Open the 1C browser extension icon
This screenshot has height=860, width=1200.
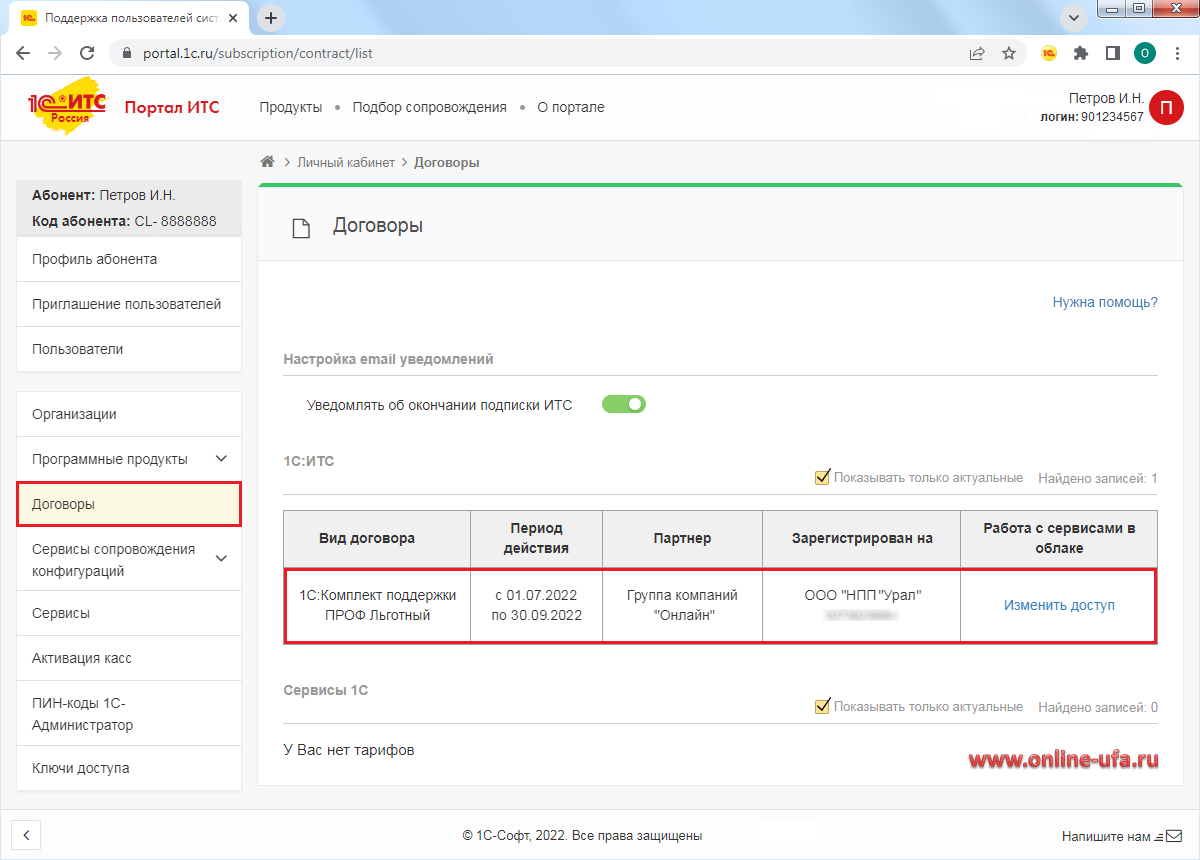click(1049, 53)
